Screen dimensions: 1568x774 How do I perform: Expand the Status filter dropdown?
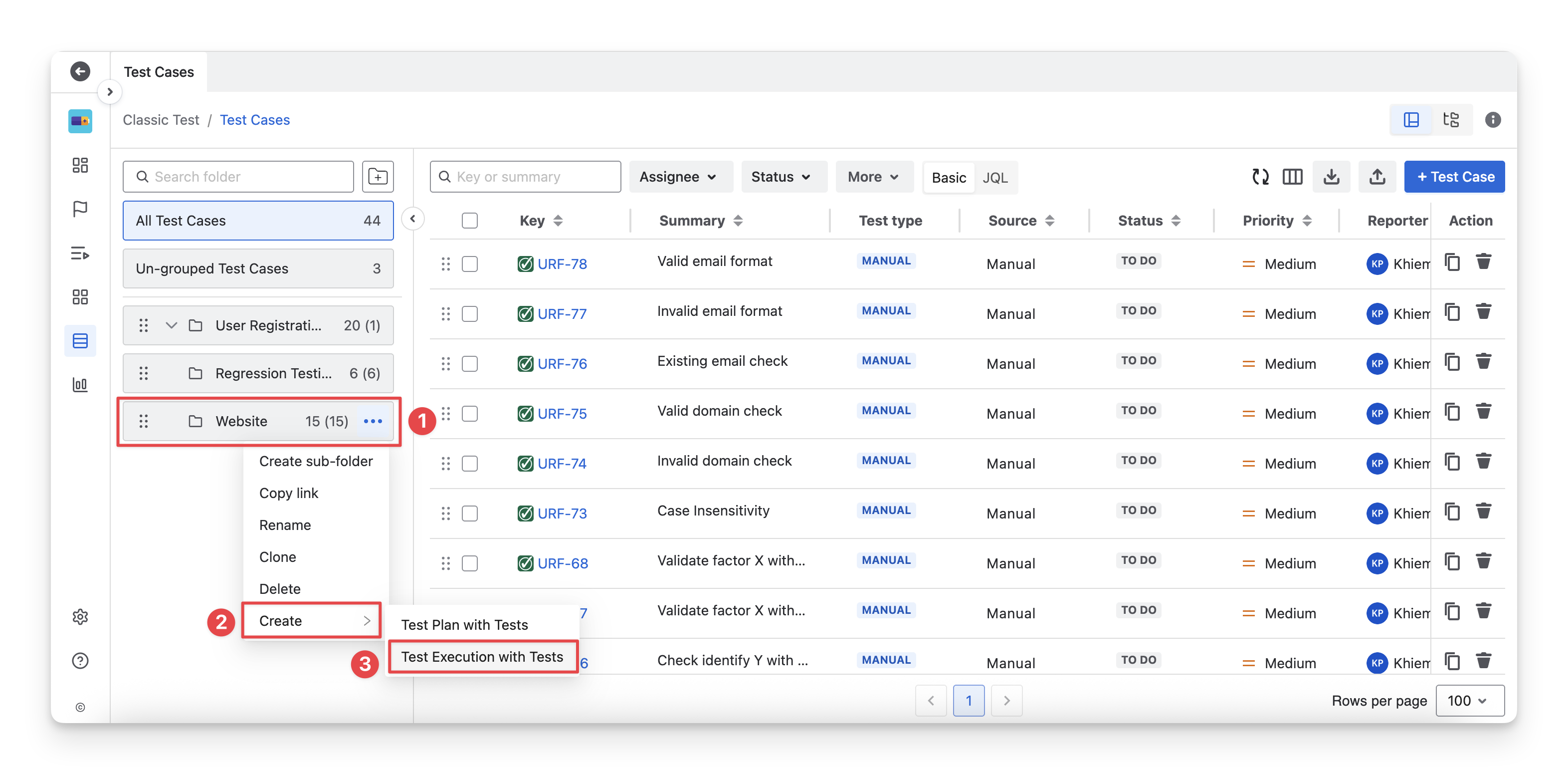(x=781, y=177)
